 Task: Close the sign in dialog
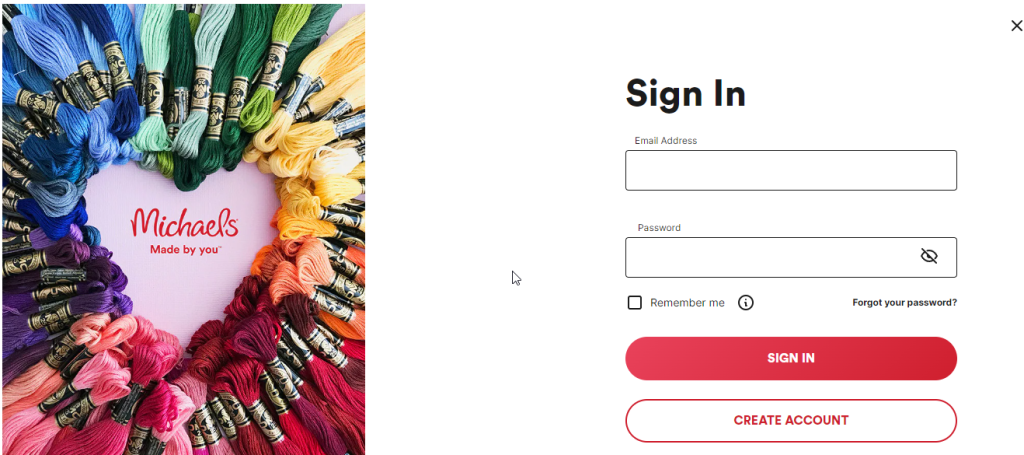pyautogui.click(x=1016, y=26)
